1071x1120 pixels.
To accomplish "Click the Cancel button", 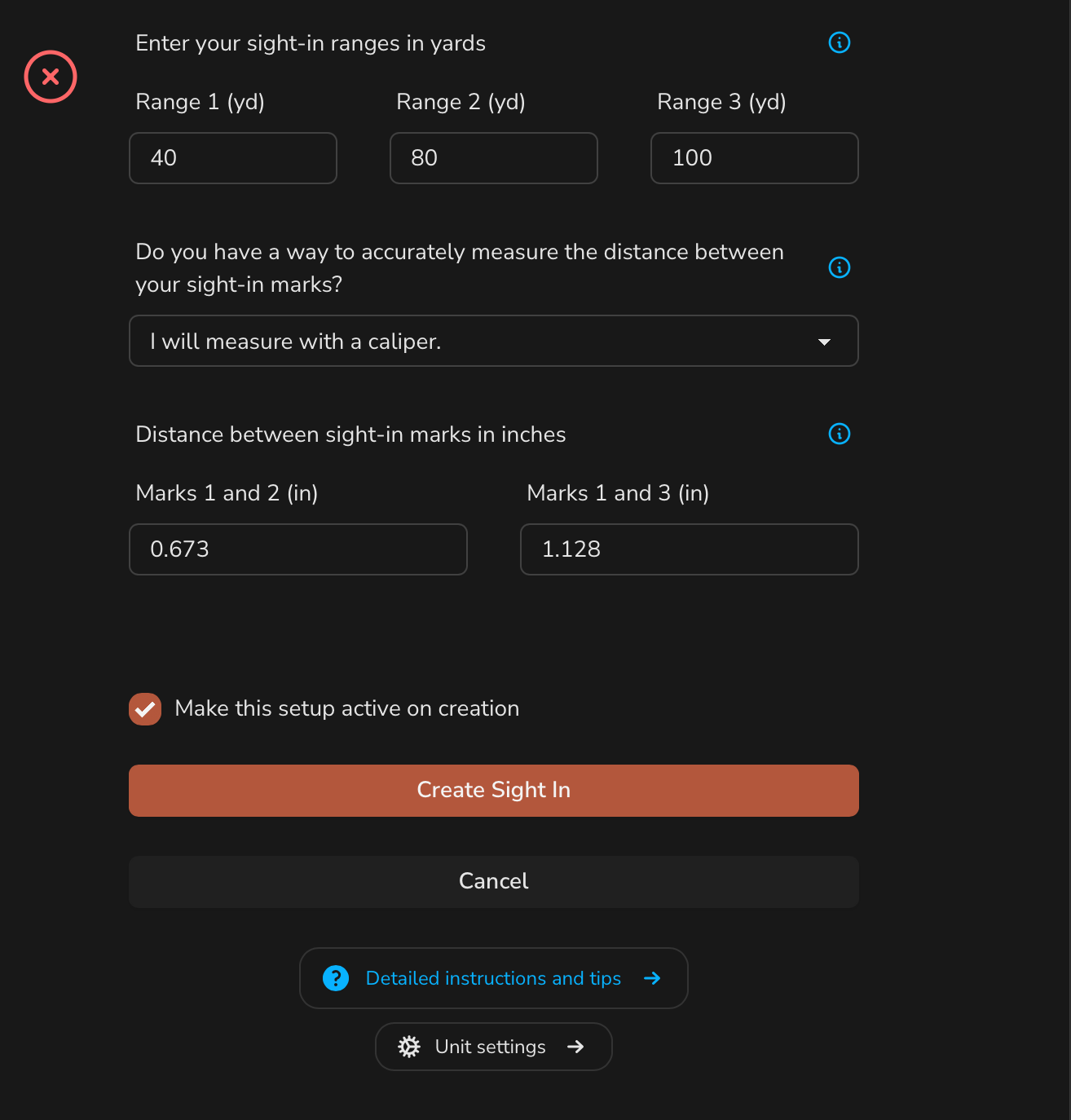I will pyautogui.click(x=494, y=882).
